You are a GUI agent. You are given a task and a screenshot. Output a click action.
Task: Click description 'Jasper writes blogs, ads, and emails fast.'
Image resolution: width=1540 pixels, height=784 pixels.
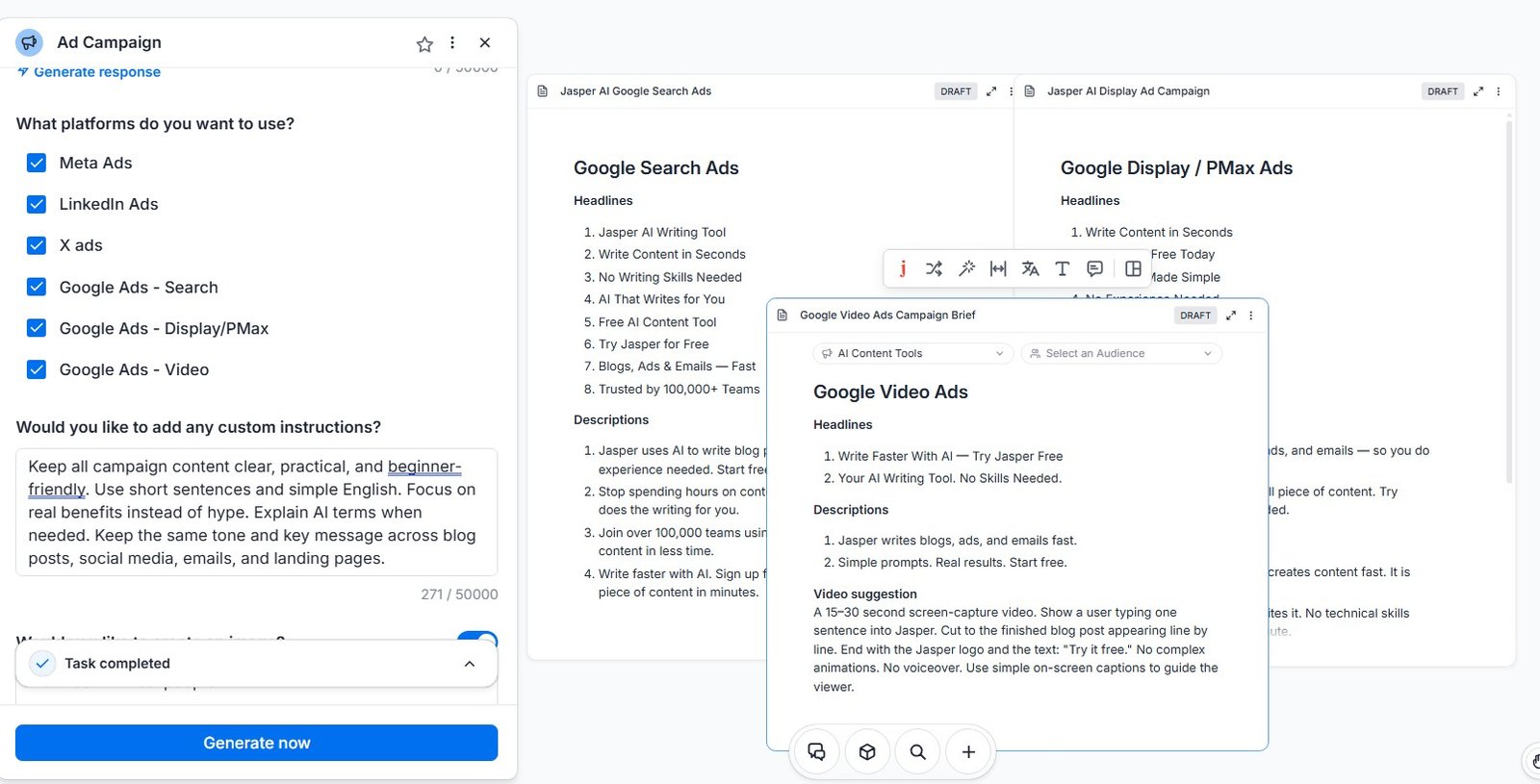[958, 541]
